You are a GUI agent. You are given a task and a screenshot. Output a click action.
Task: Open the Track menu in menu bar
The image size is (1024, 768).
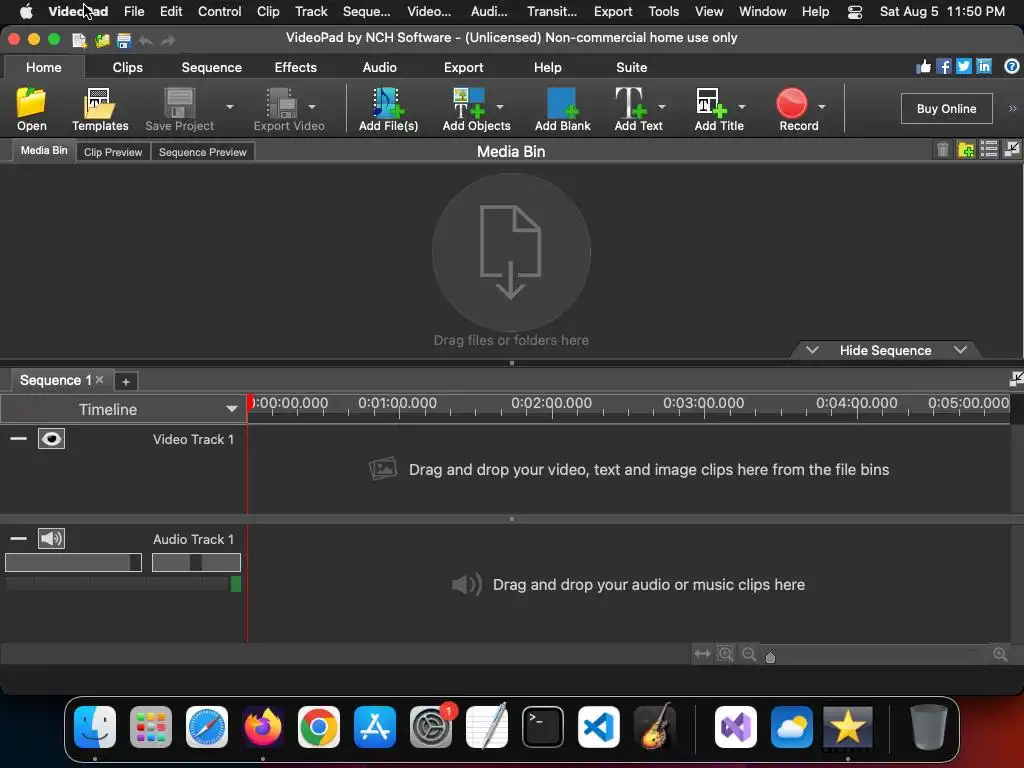pos(311,12)
